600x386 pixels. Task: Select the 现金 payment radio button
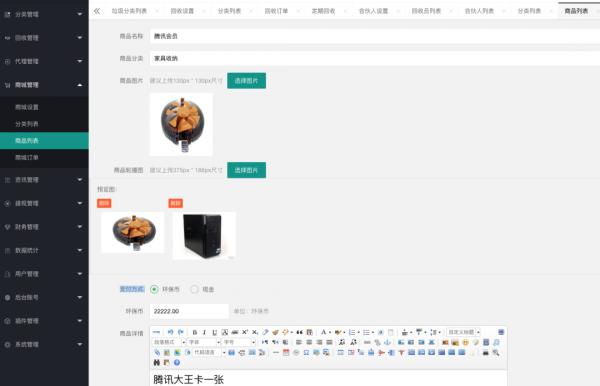194,289
